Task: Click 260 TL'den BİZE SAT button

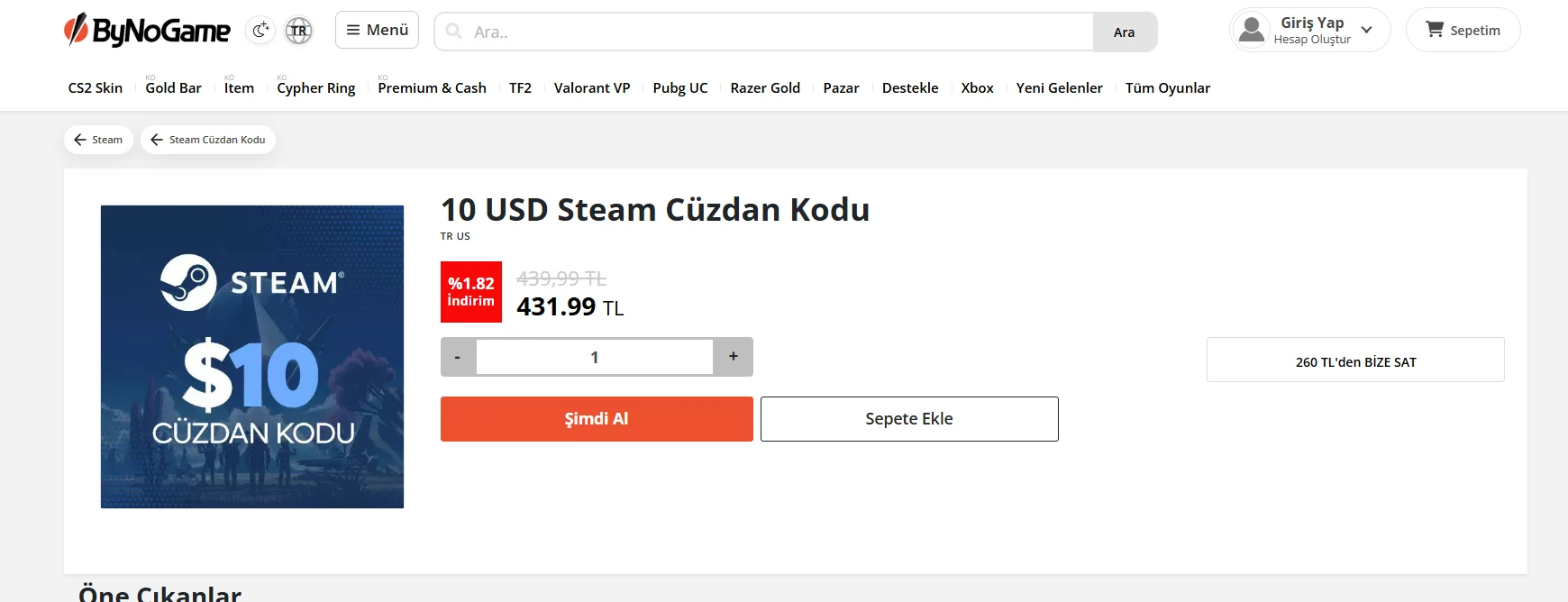Action: click(1355, 360)
